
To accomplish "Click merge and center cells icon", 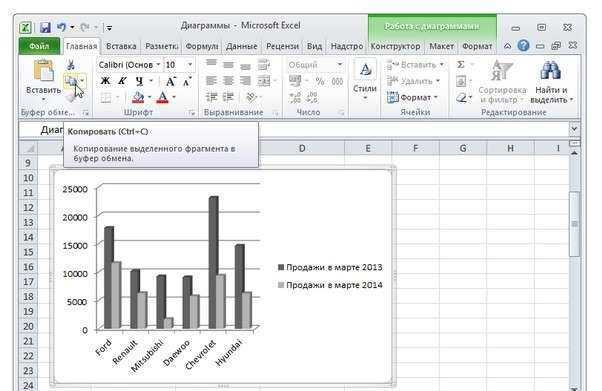I will pyautogui.click(x=264, y=81).
